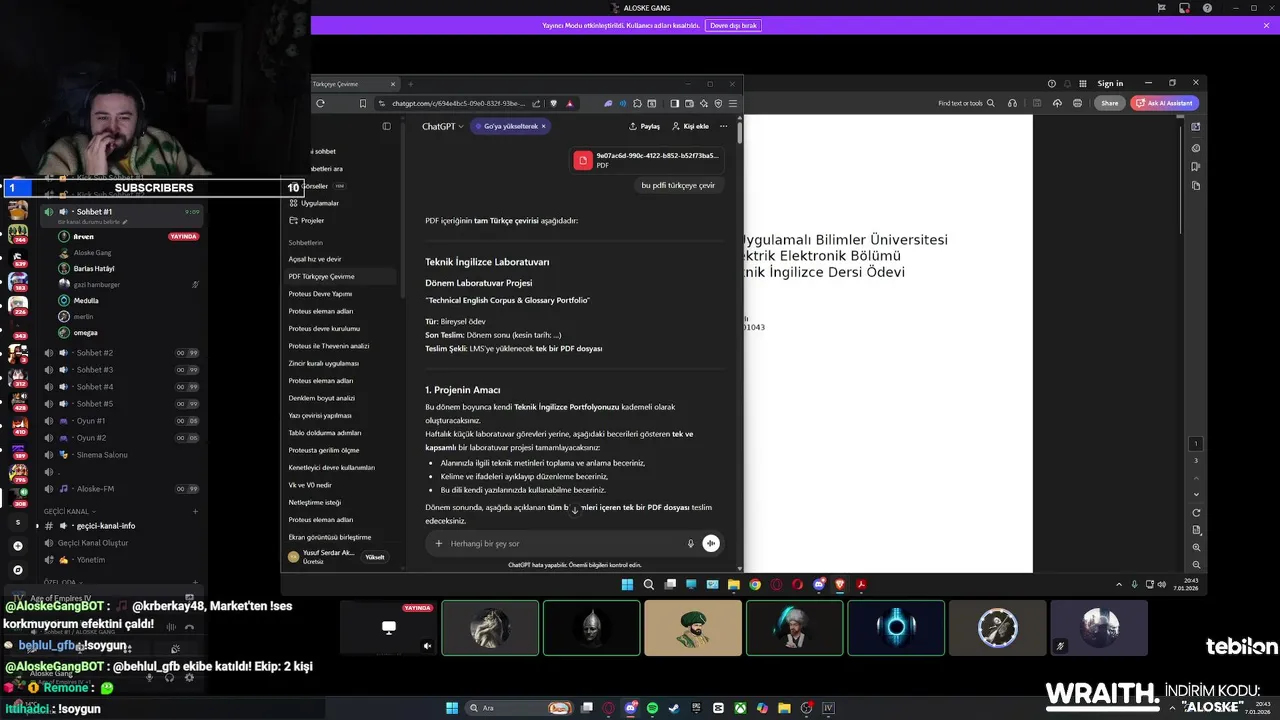
Task: Click the Paylaş share button
Action: click(x=644, y=126)
